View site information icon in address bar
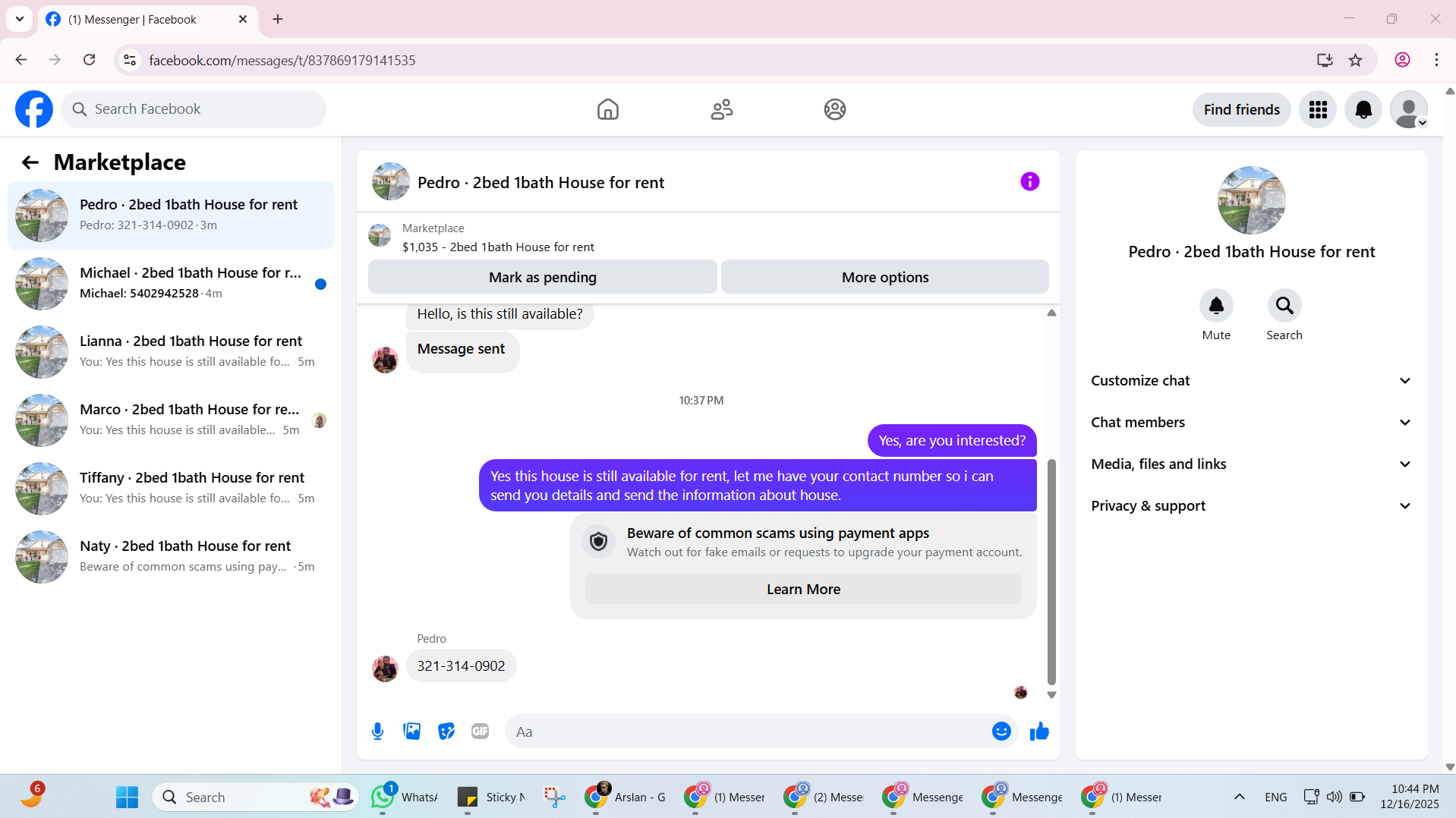The height and width of the screenshot is (818, 1456). coord(130,60)
